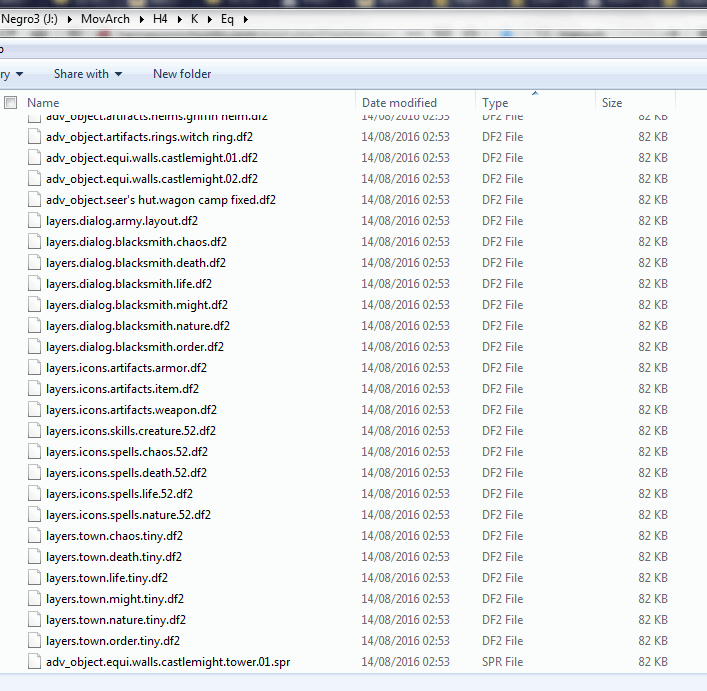This screenshot has width=707, height=691.
Task: Click file icon of town.life.tiny.df2
Action: point(34,578)
